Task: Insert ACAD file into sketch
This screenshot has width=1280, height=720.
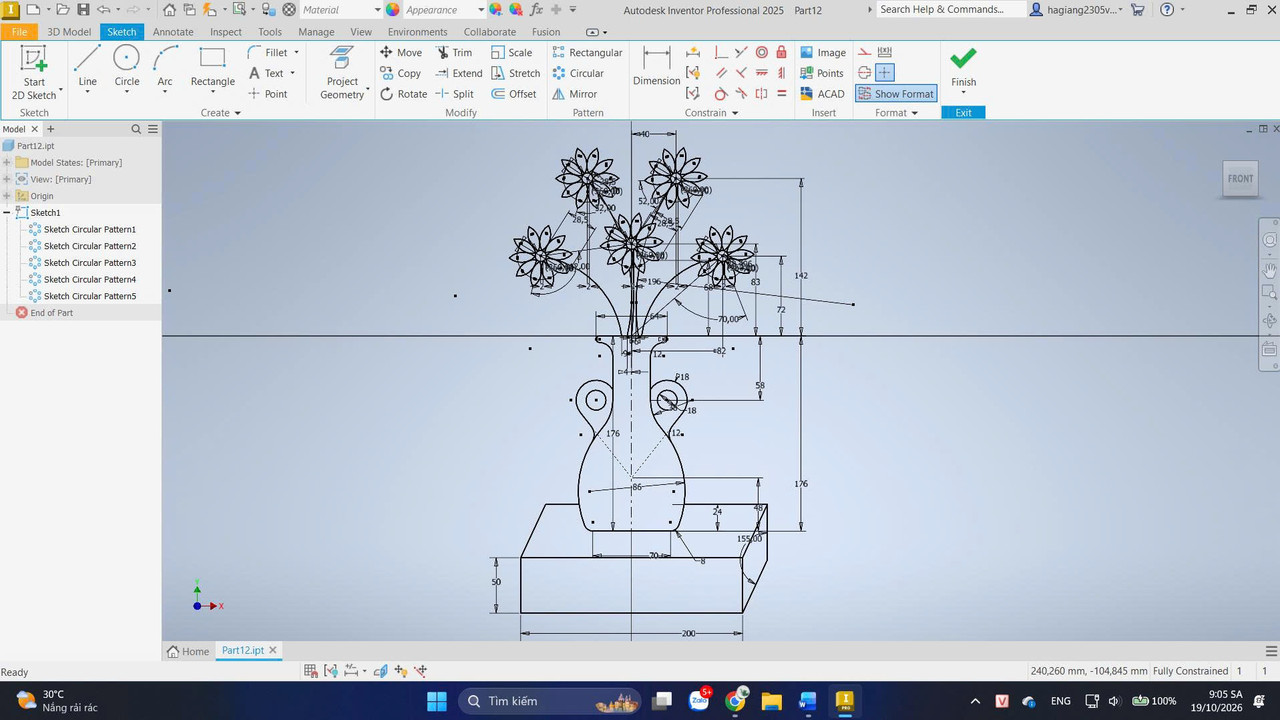Action: pyautogui.click(x=823, y=94)
